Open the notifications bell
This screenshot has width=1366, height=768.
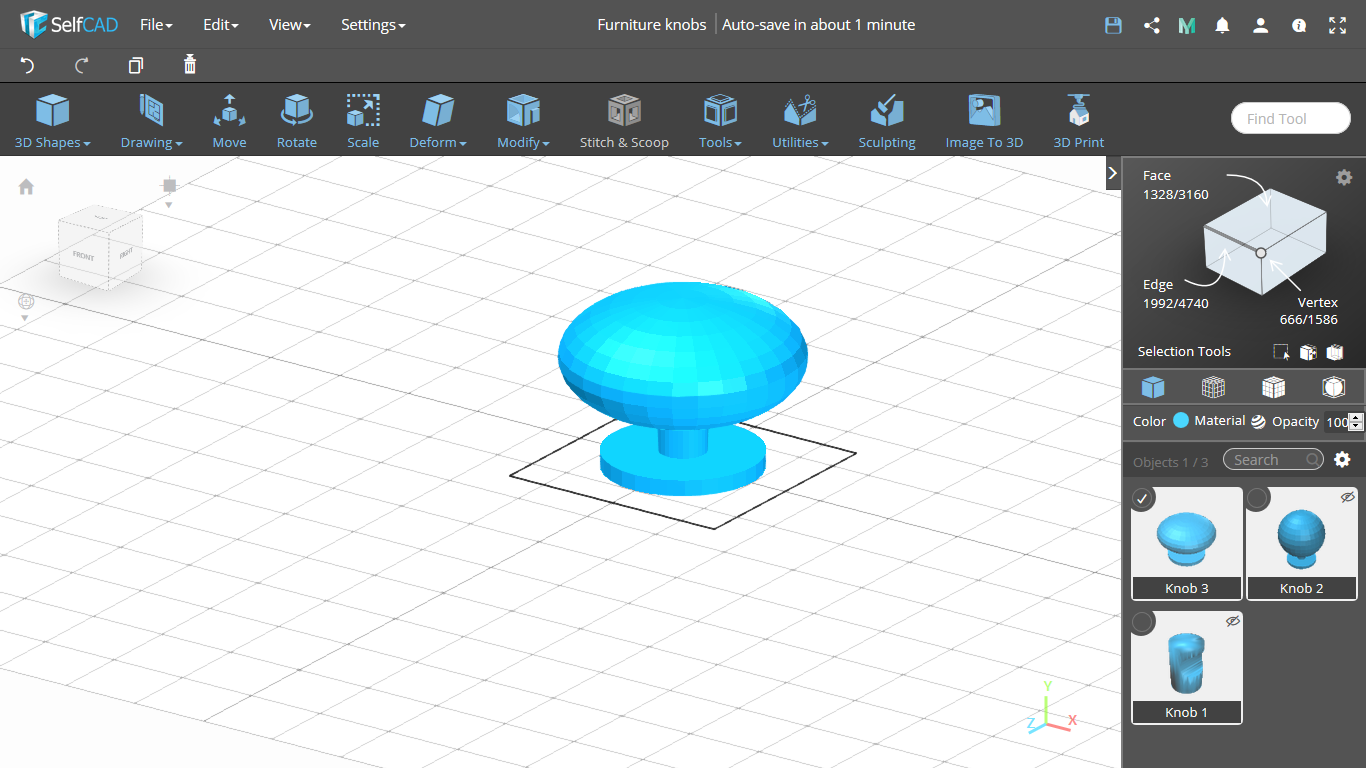click(x=1222, y=25)
